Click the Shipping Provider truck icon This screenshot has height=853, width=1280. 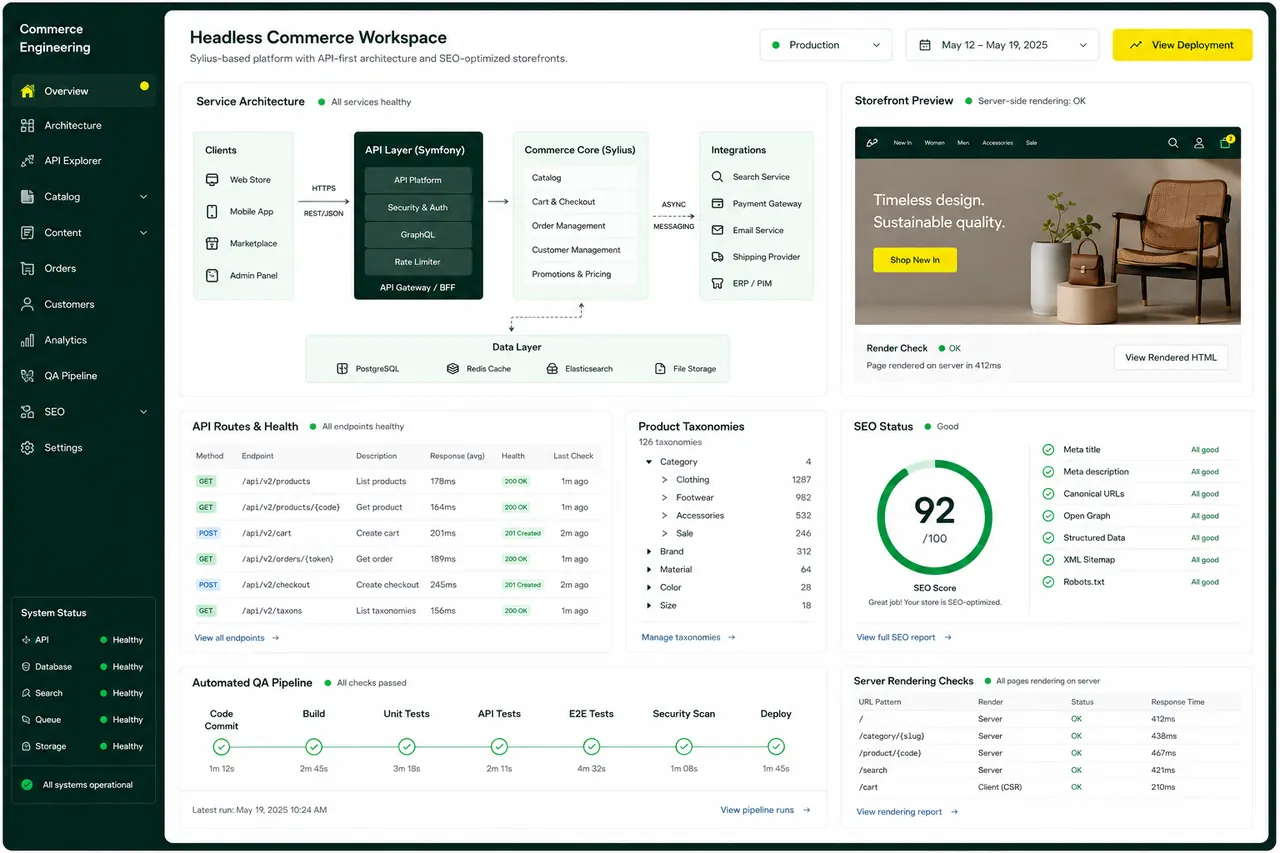(717, 257)
